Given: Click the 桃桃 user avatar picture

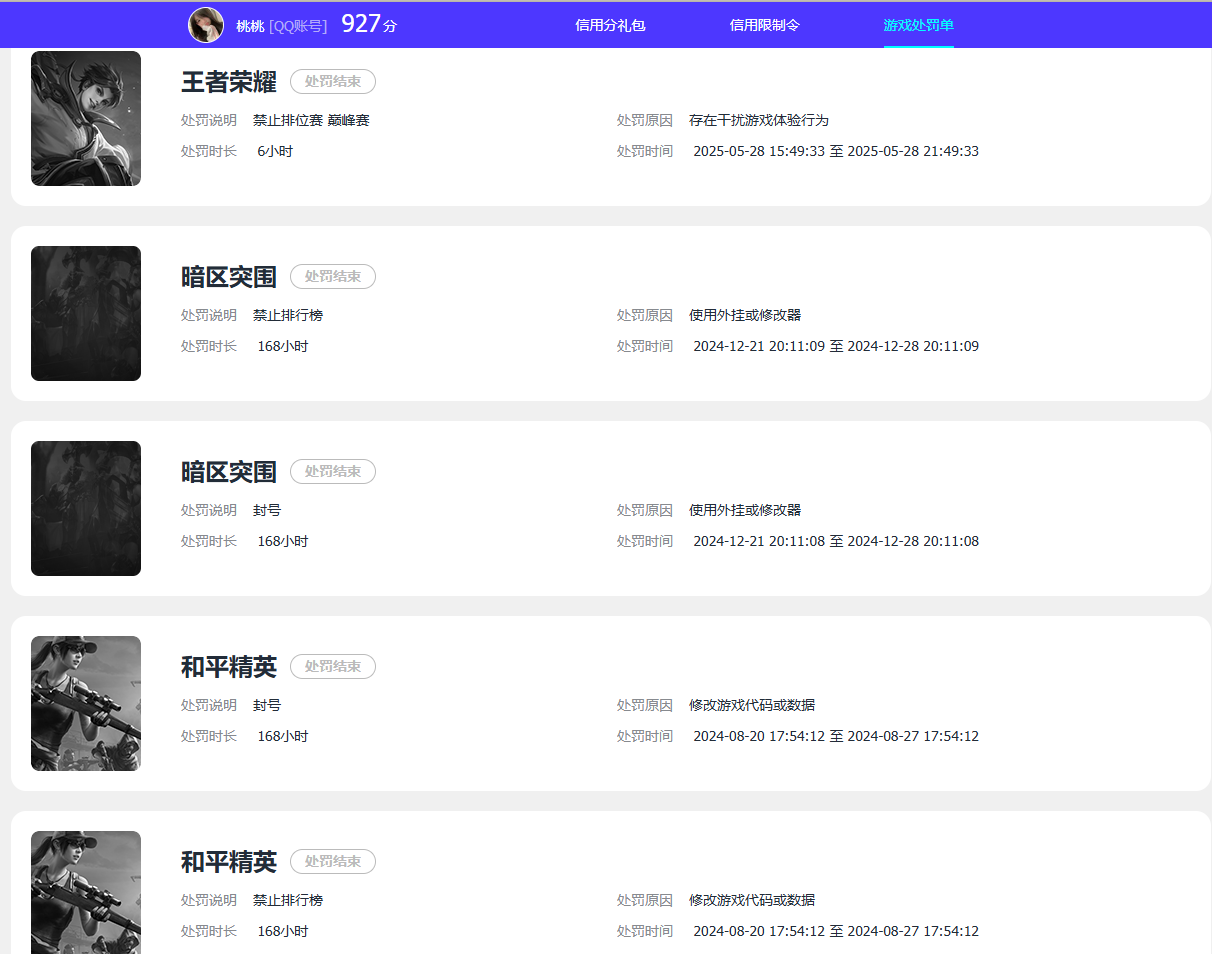Looking at the screenshot, I should click(x=206, y=25).
